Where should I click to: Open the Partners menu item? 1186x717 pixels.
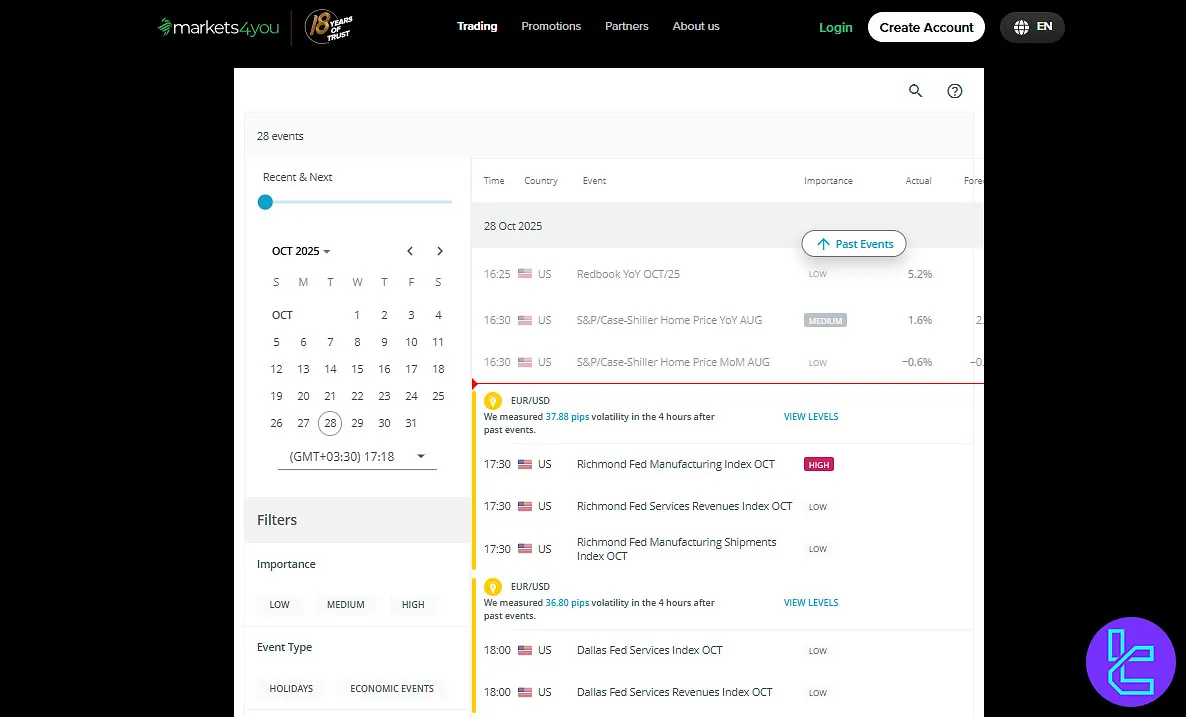(627, 26)
